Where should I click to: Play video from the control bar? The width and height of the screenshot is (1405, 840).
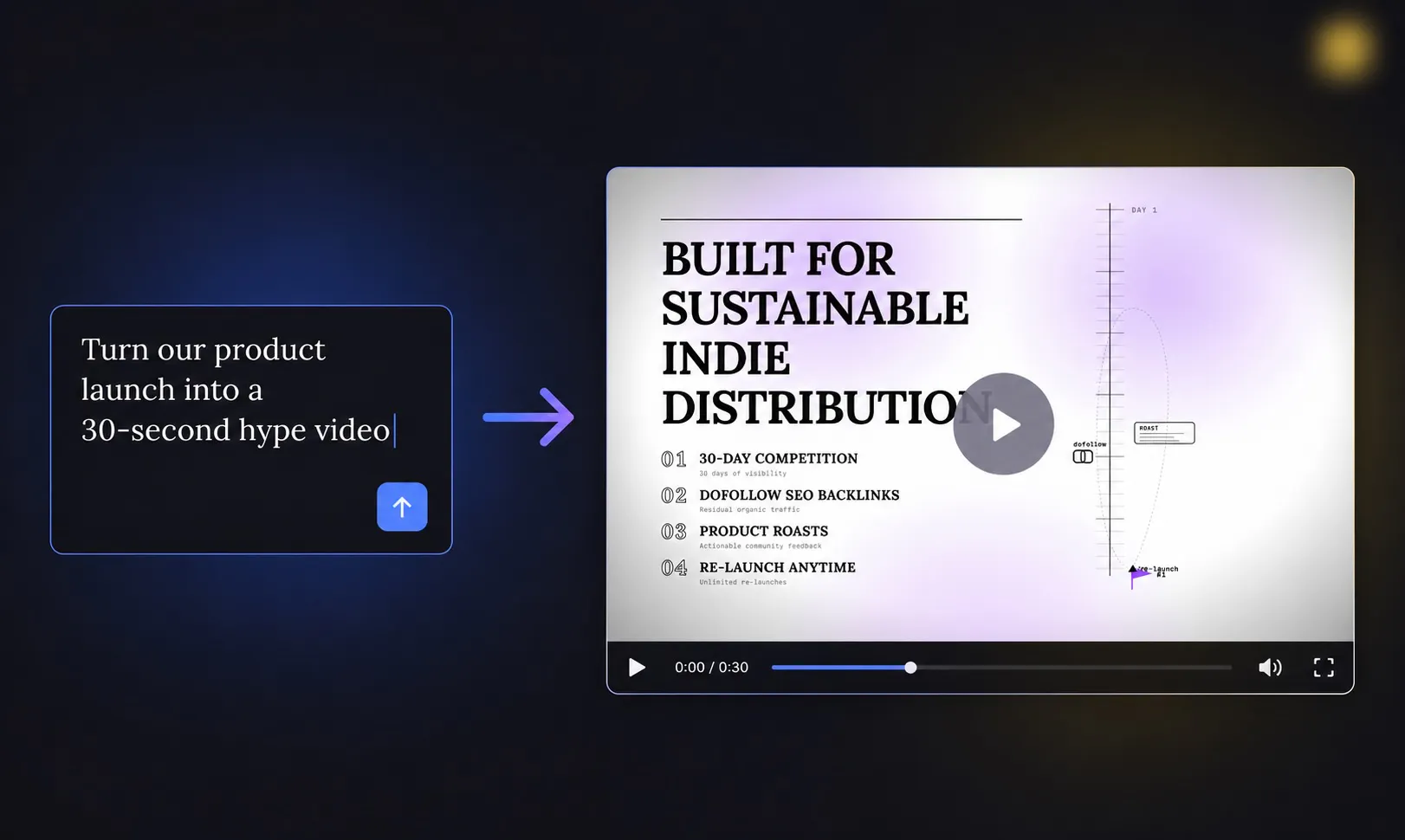(637, 668)
